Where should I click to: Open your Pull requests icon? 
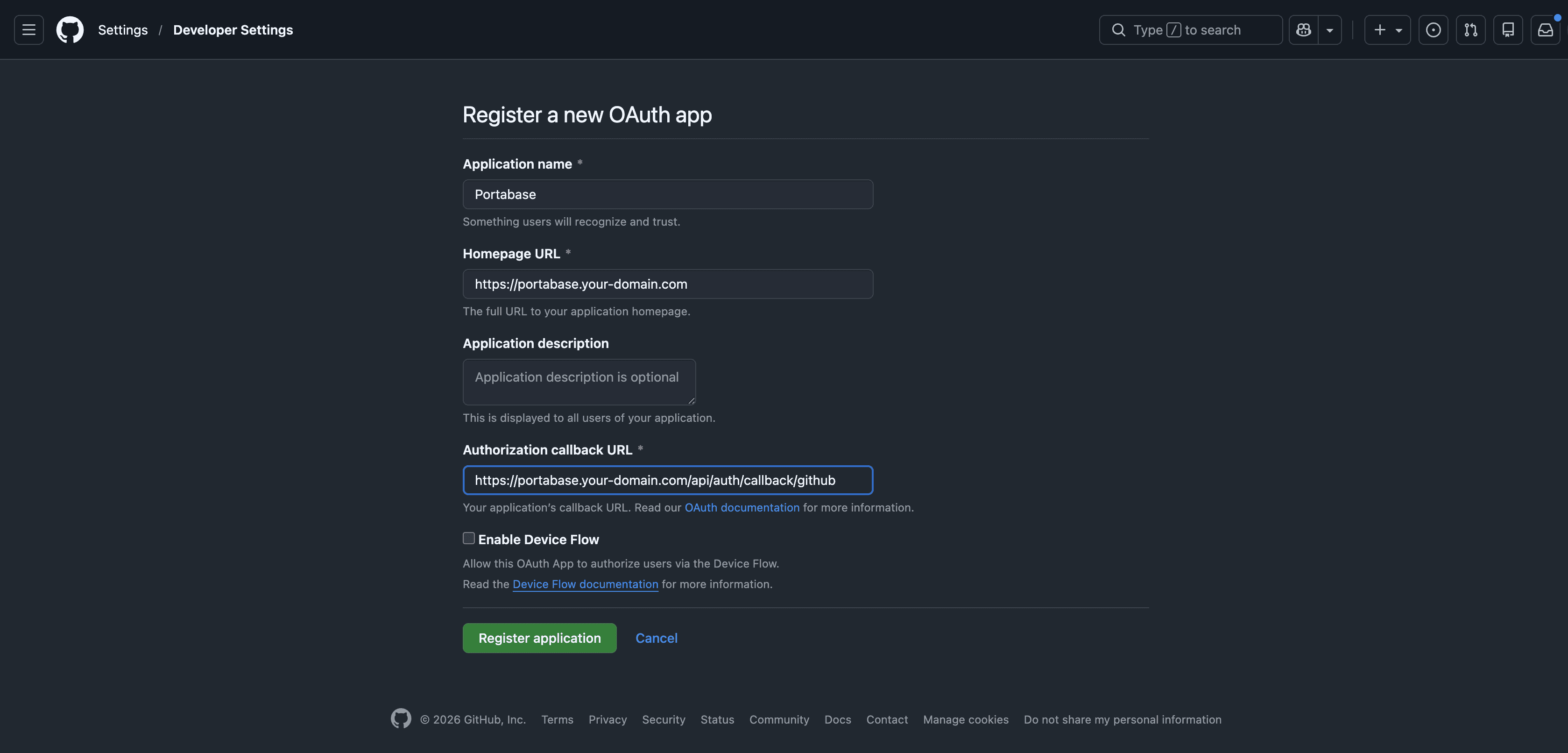tap(1470, 29)
